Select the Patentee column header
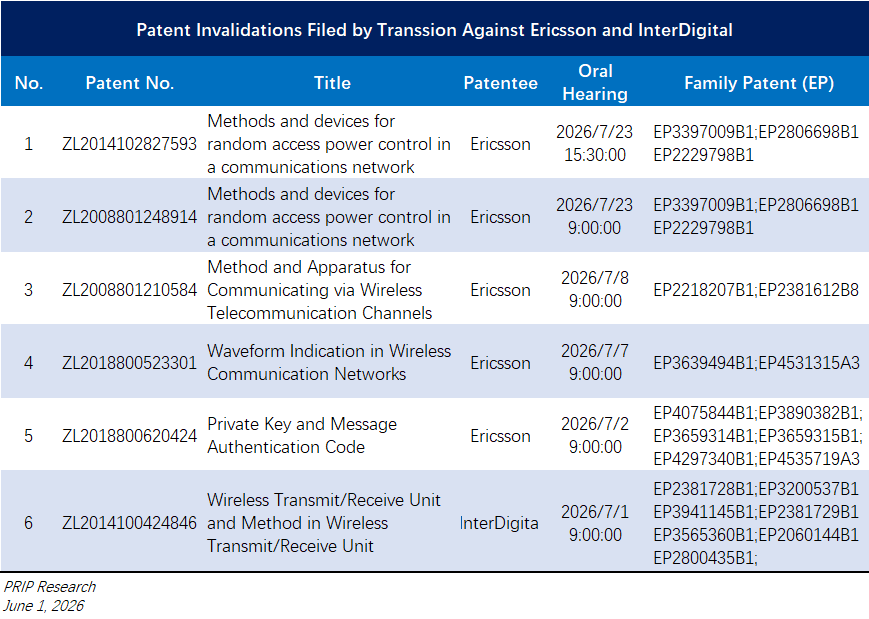 point(500,83)
